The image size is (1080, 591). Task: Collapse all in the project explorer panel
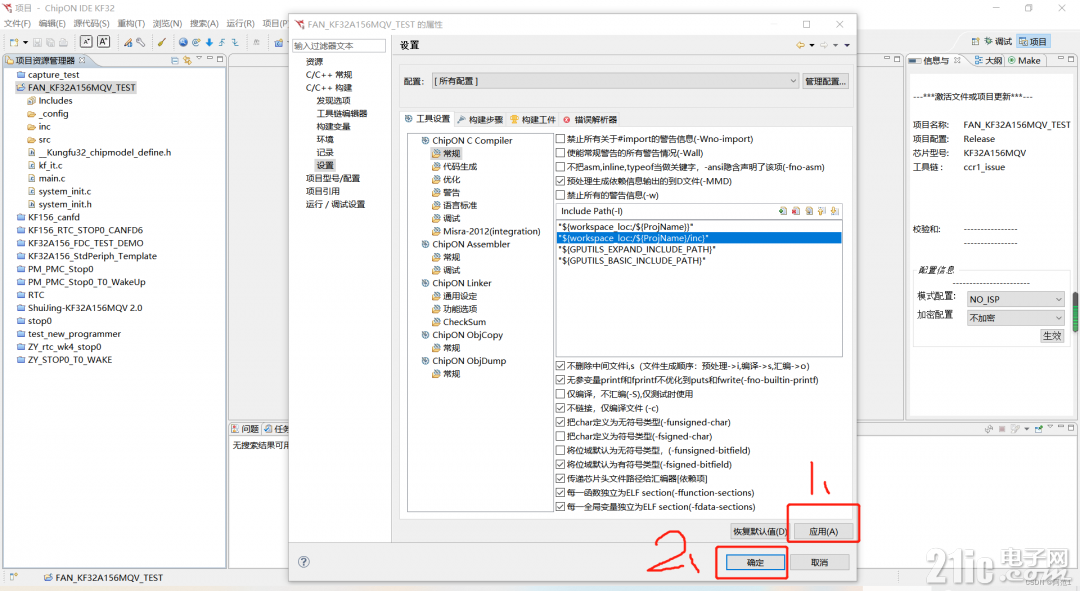[x=175, y=61]
